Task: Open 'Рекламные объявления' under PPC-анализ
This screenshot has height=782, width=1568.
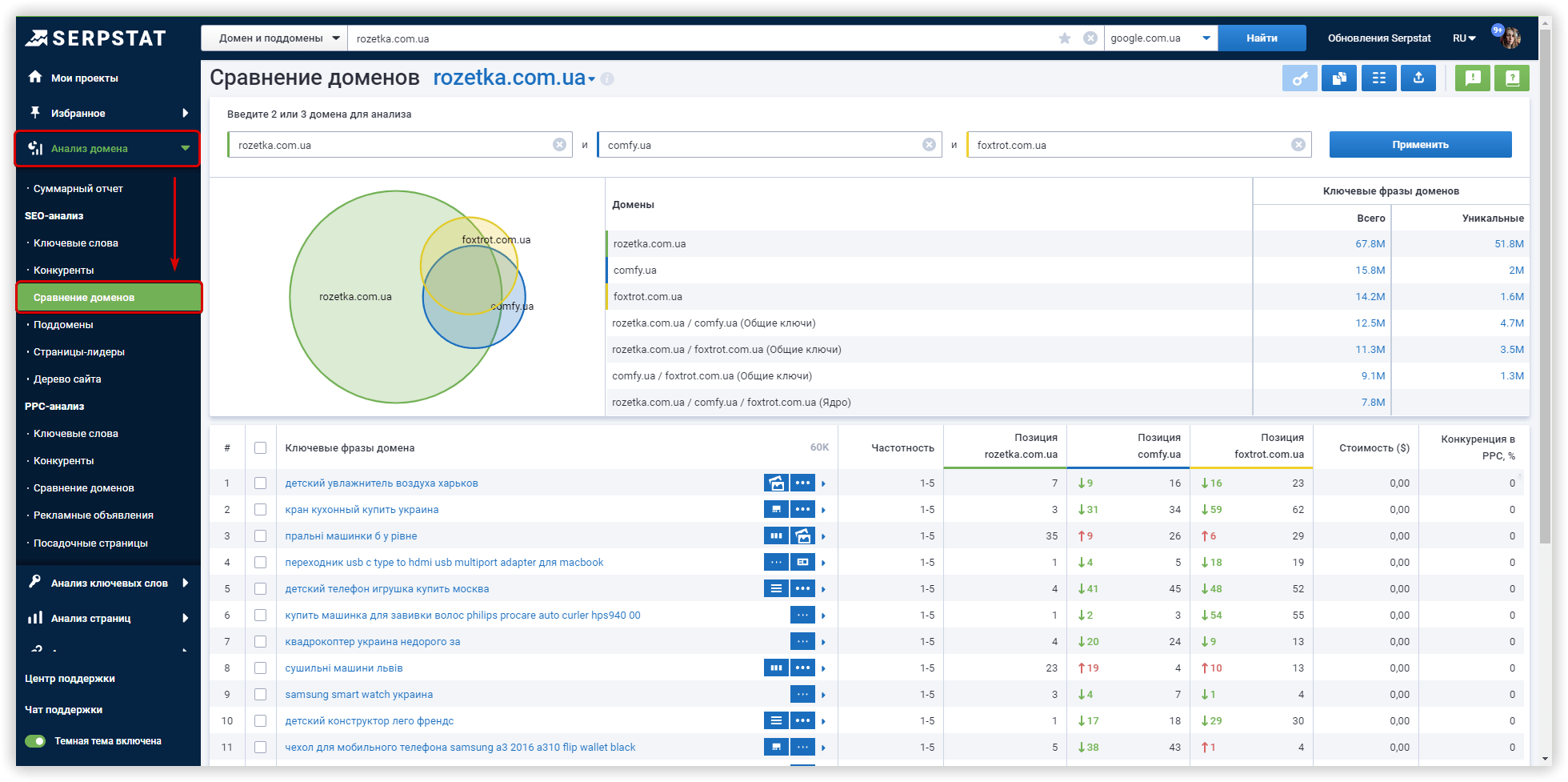Action: 94,515
